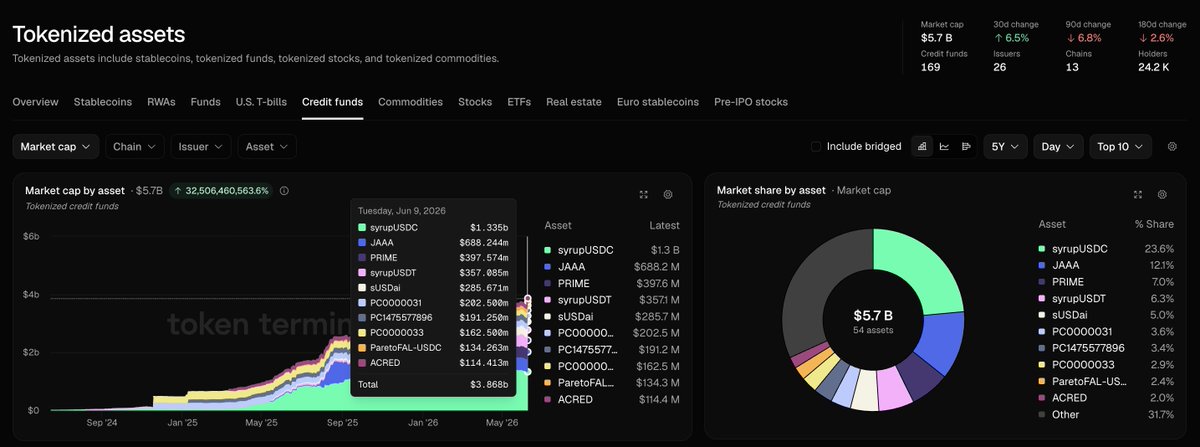The height and width of the screenshot is (447, 1200).
Task: Go to the ETFs tab
Action: pos(519,102)
